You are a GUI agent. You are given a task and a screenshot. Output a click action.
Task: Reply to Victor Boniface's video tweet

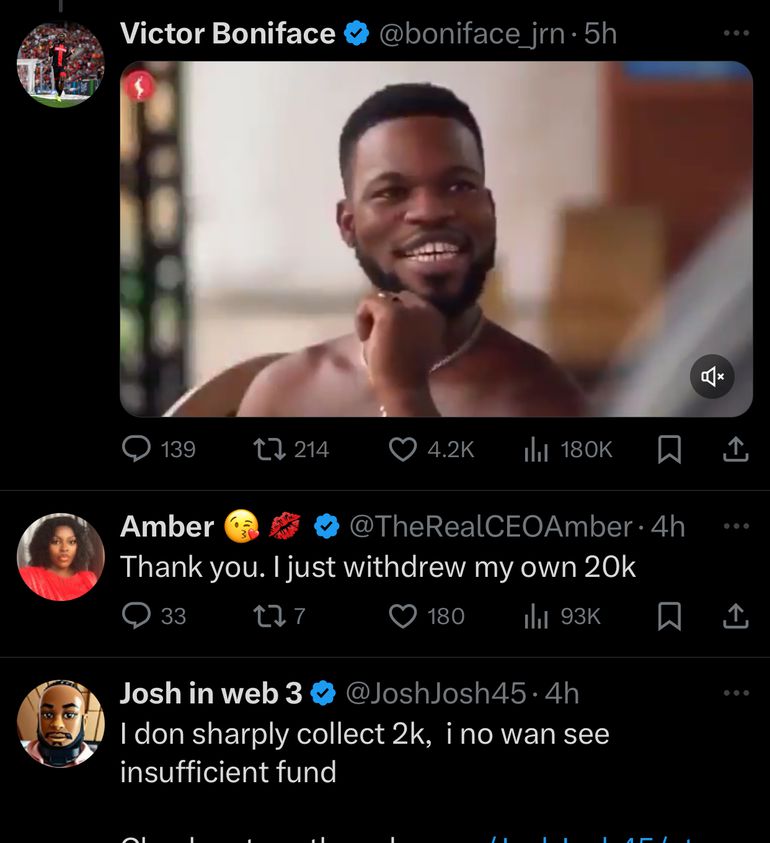(x=136, y=450)
